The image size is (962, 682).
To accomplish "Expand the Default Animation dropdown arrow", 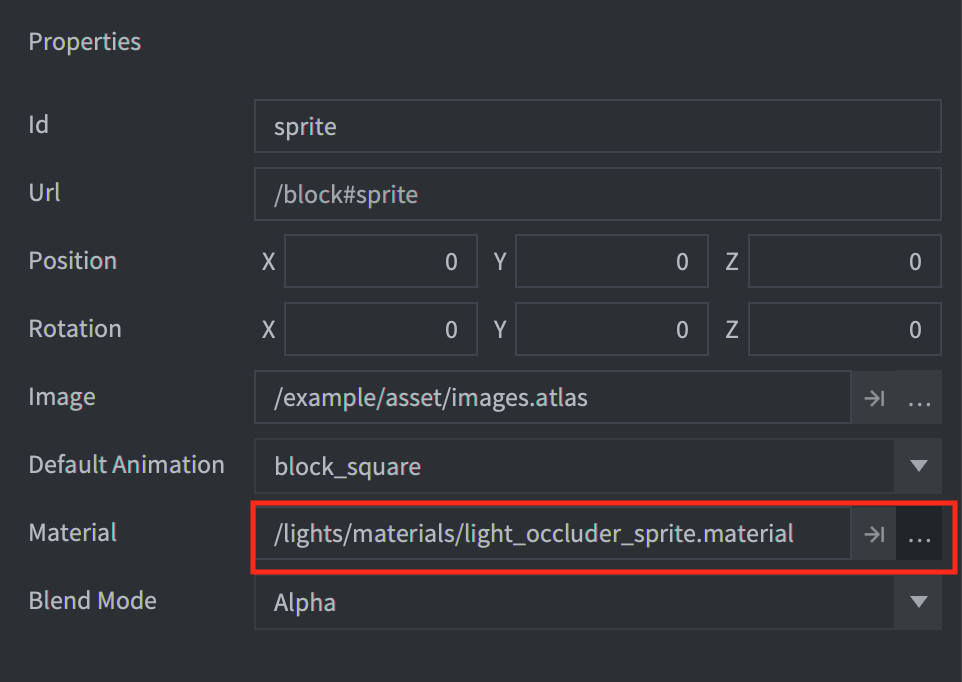I will (x=918, y=466).
